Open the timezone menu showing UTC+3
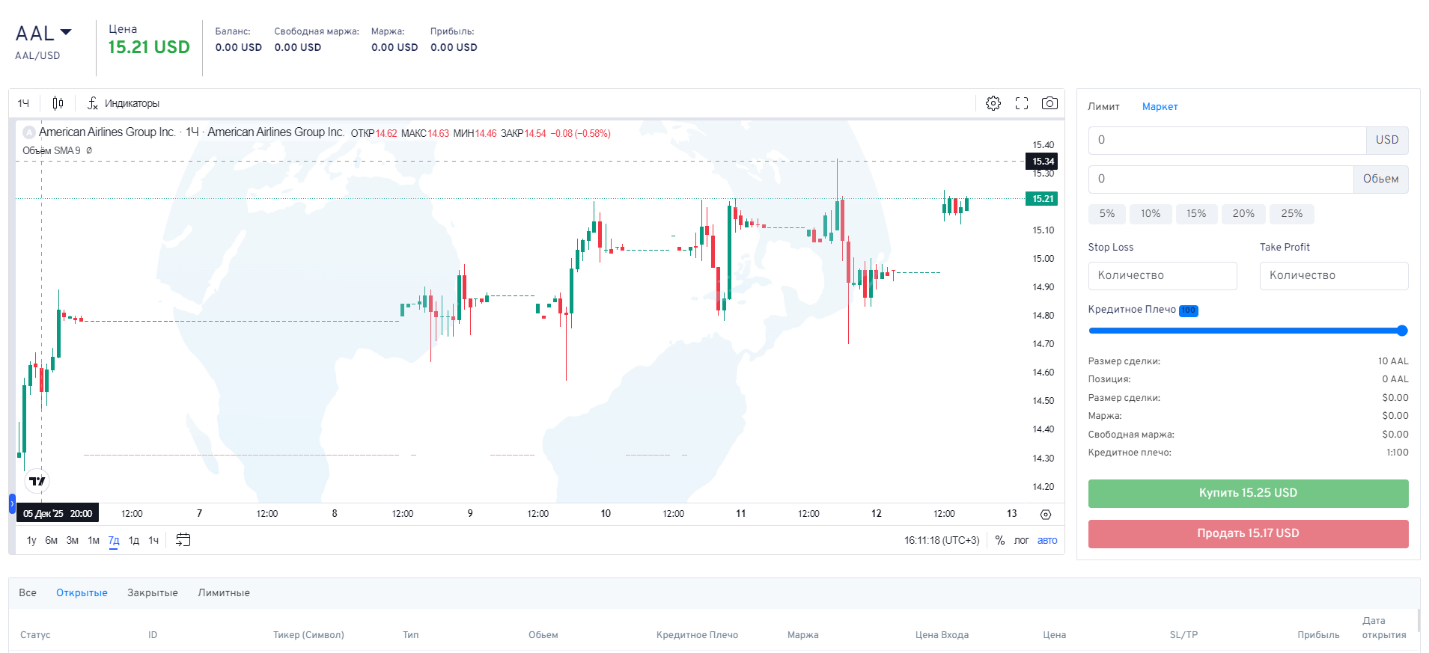1429x653 pixels. (941, 540)
